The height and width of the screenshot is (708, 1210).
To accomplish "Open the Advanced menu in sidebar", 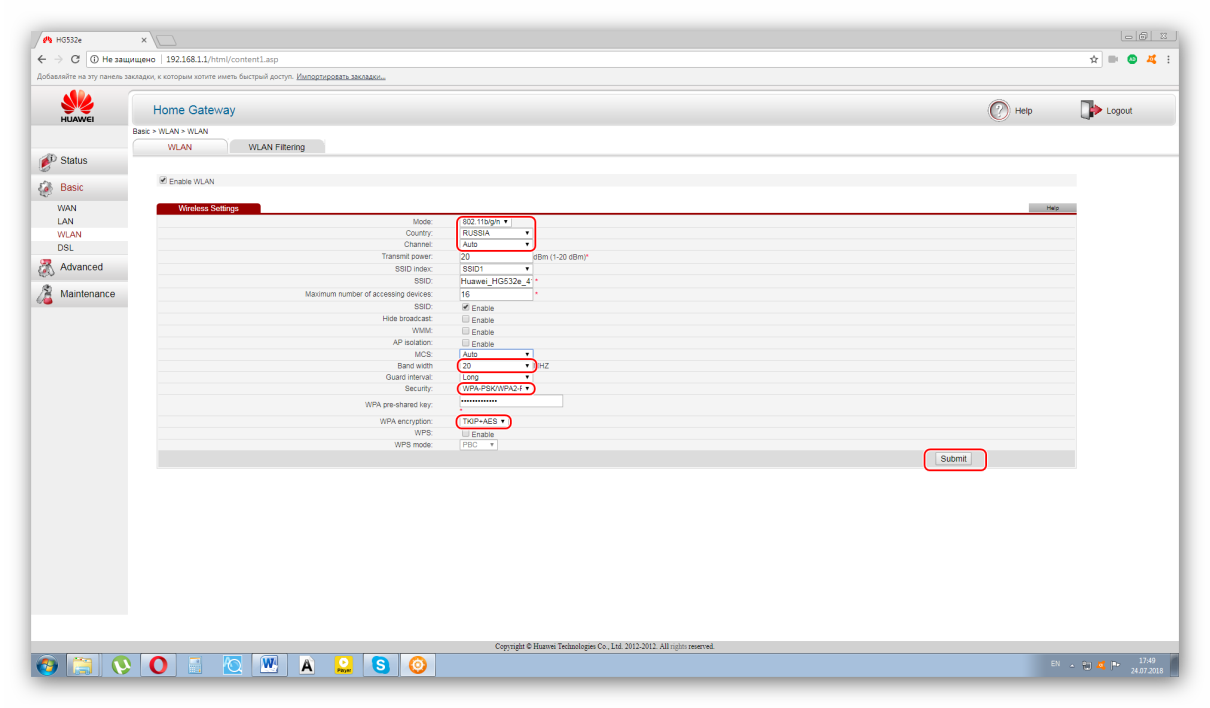I will (x=81, y=267).
